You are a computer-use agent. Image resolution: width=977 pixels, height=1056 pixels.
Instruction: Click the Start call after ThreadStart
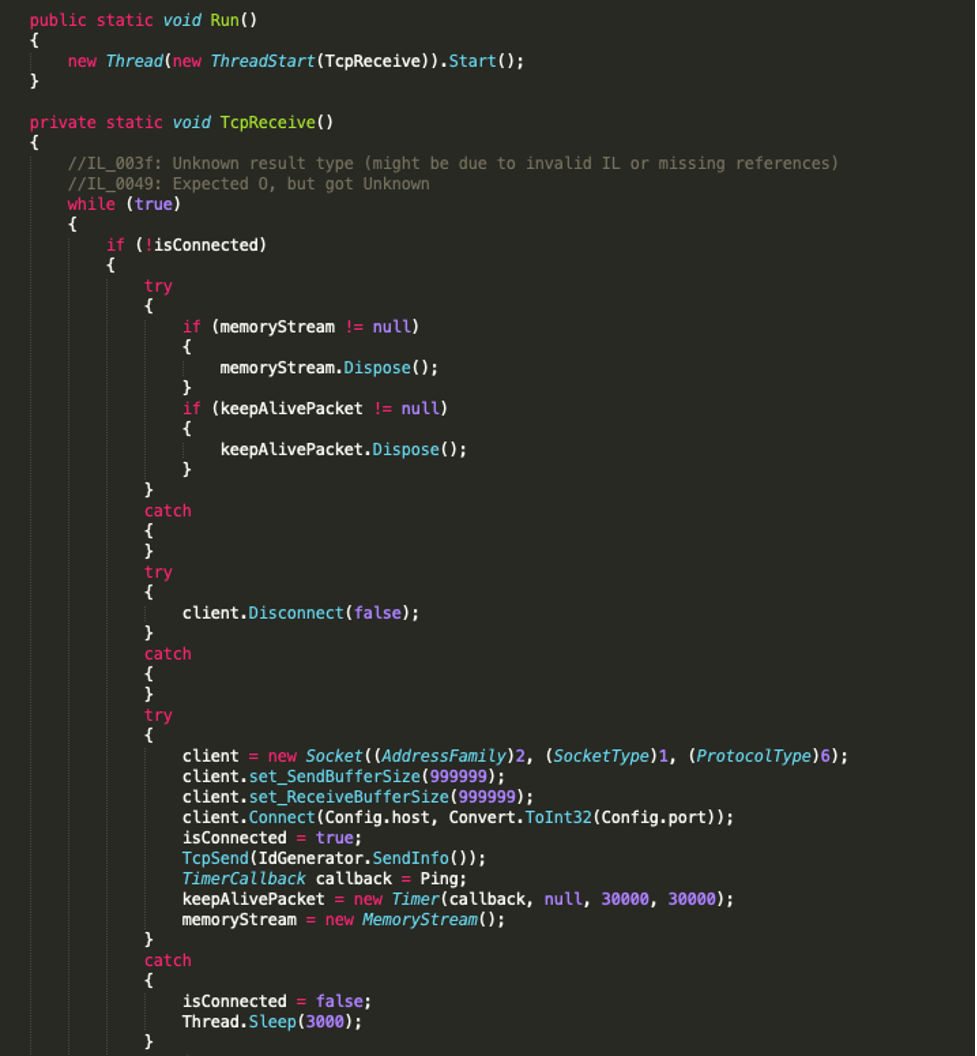(472, 61)
